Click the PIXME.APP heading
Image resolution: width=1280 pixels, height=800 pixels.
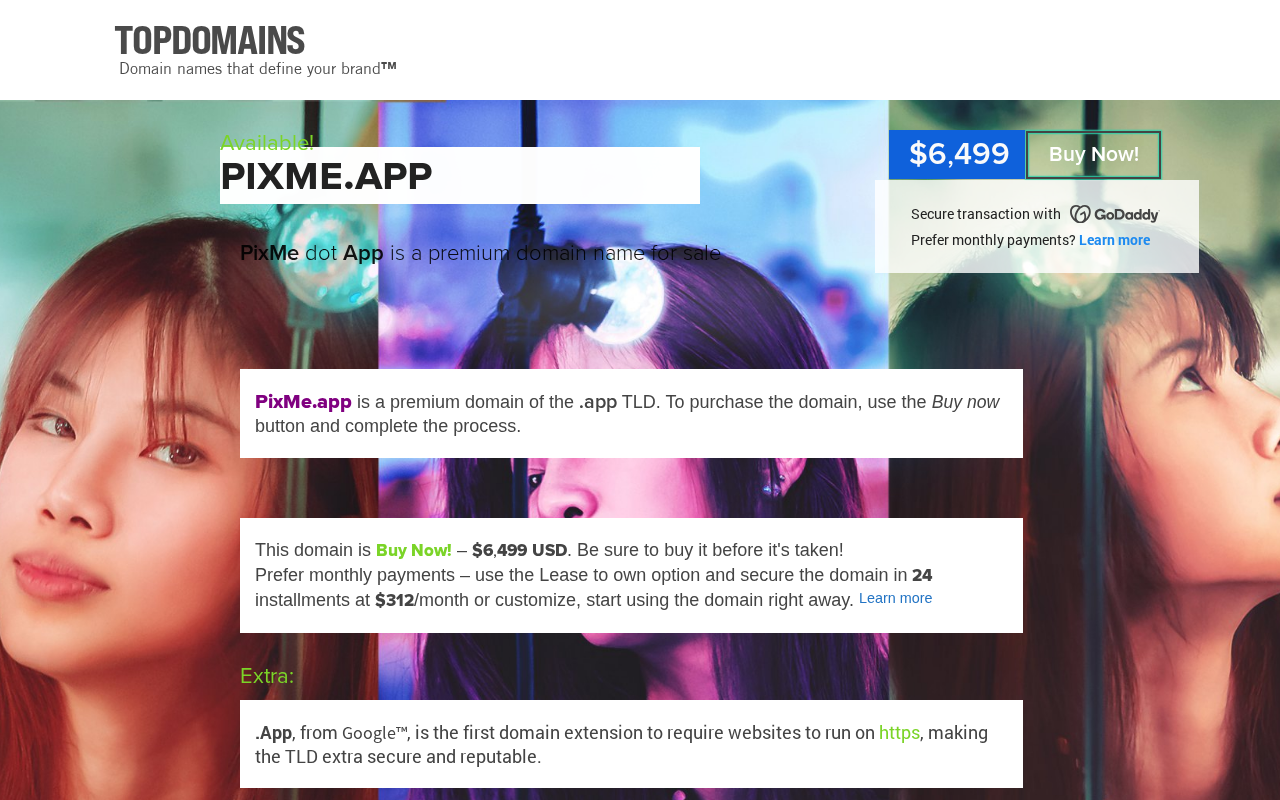coord(326,177)
